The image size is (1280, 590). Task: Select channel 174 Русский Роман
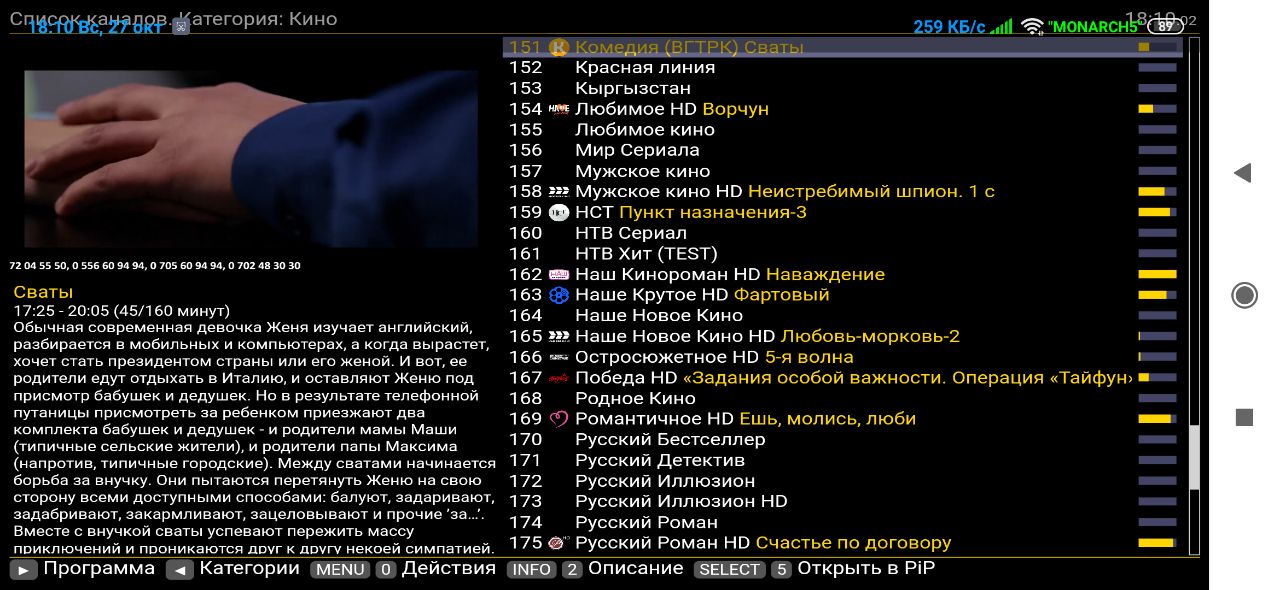pyautogui.click(x=842, y=522)
